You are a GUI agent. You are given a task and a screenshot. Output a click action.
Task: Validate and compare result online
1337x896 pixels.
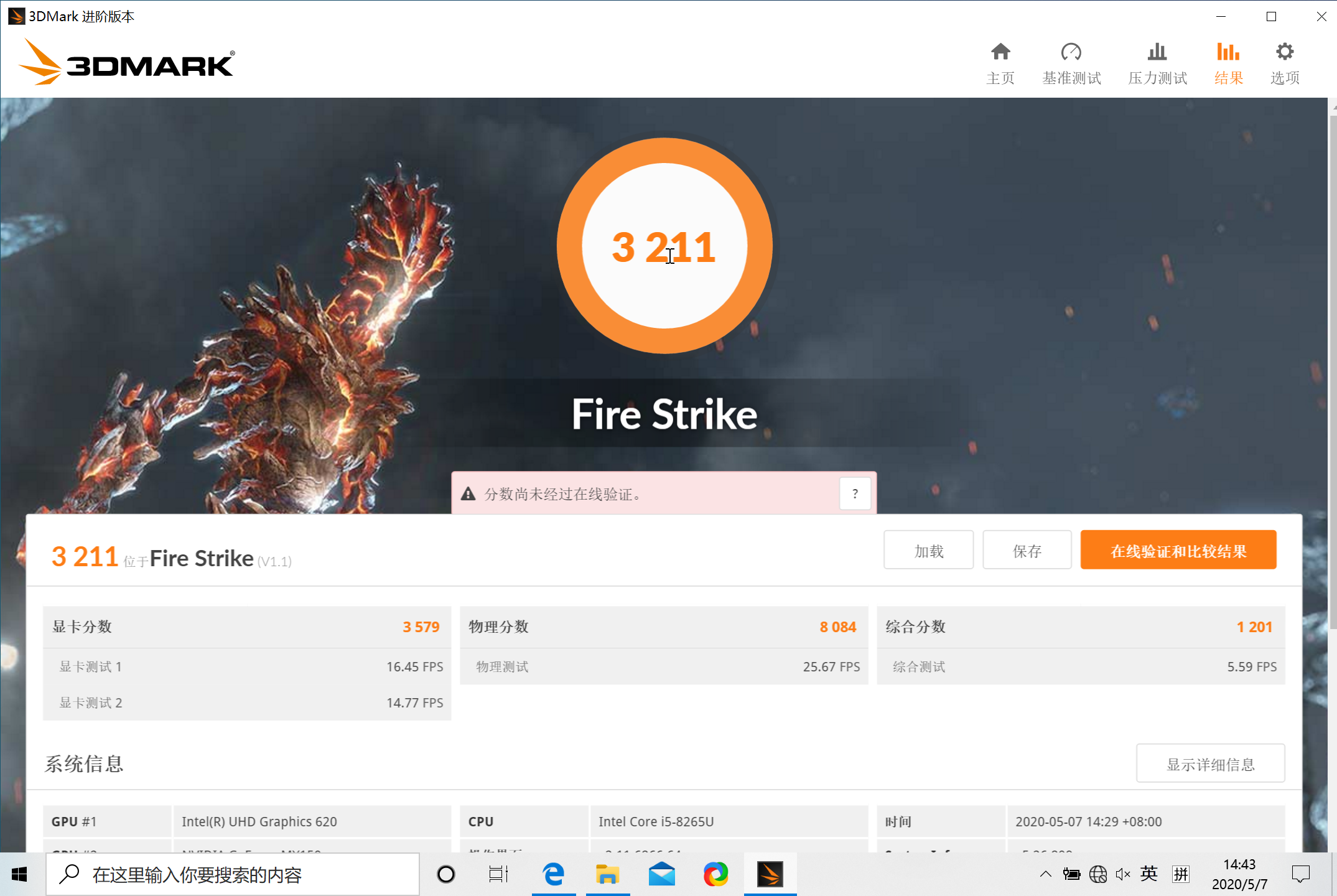click(1178, 550)
